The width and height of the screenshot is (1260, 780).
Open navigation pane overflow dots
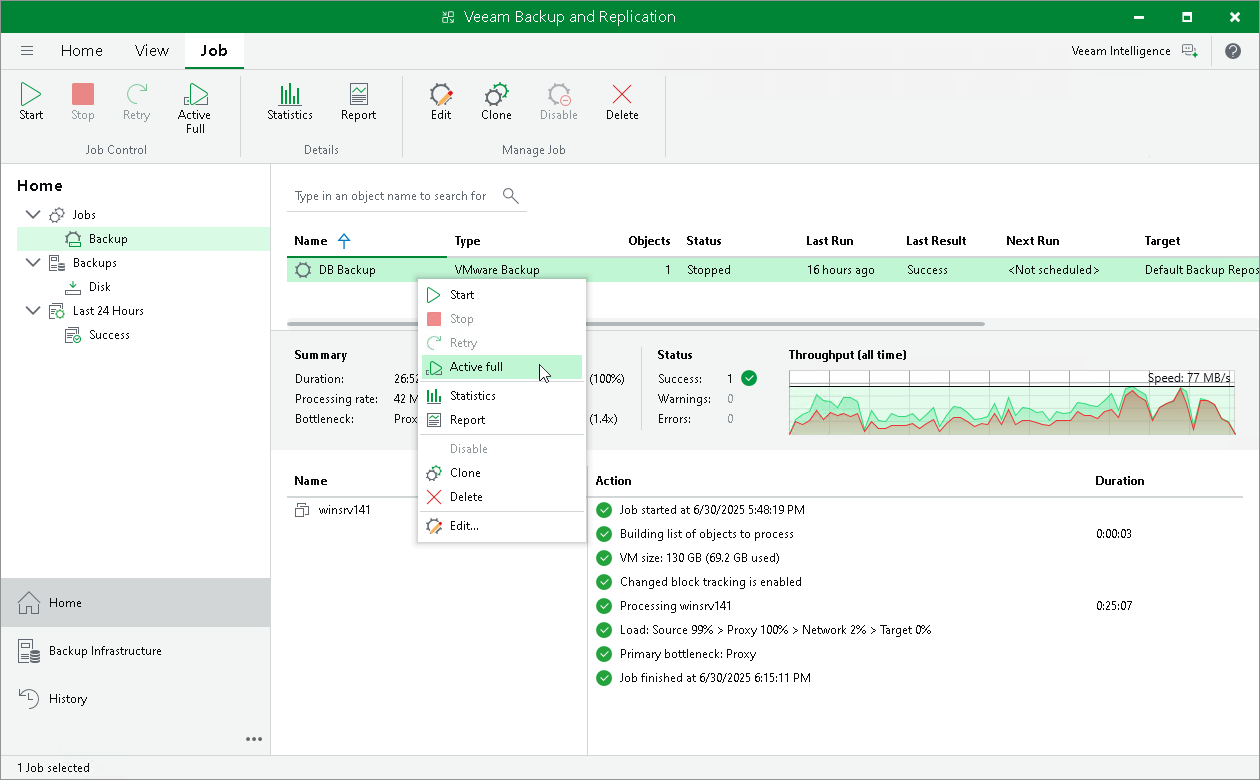(254, 739)
